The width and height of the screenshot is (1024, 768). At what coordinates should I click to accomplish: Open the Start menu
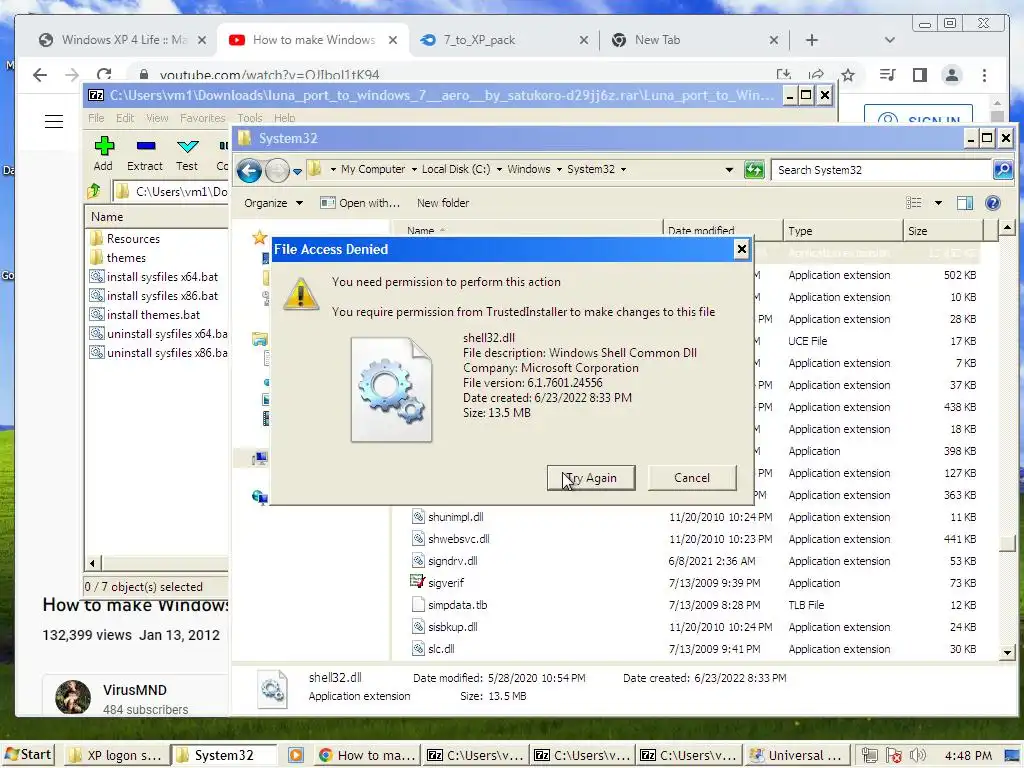pos(27,755)
